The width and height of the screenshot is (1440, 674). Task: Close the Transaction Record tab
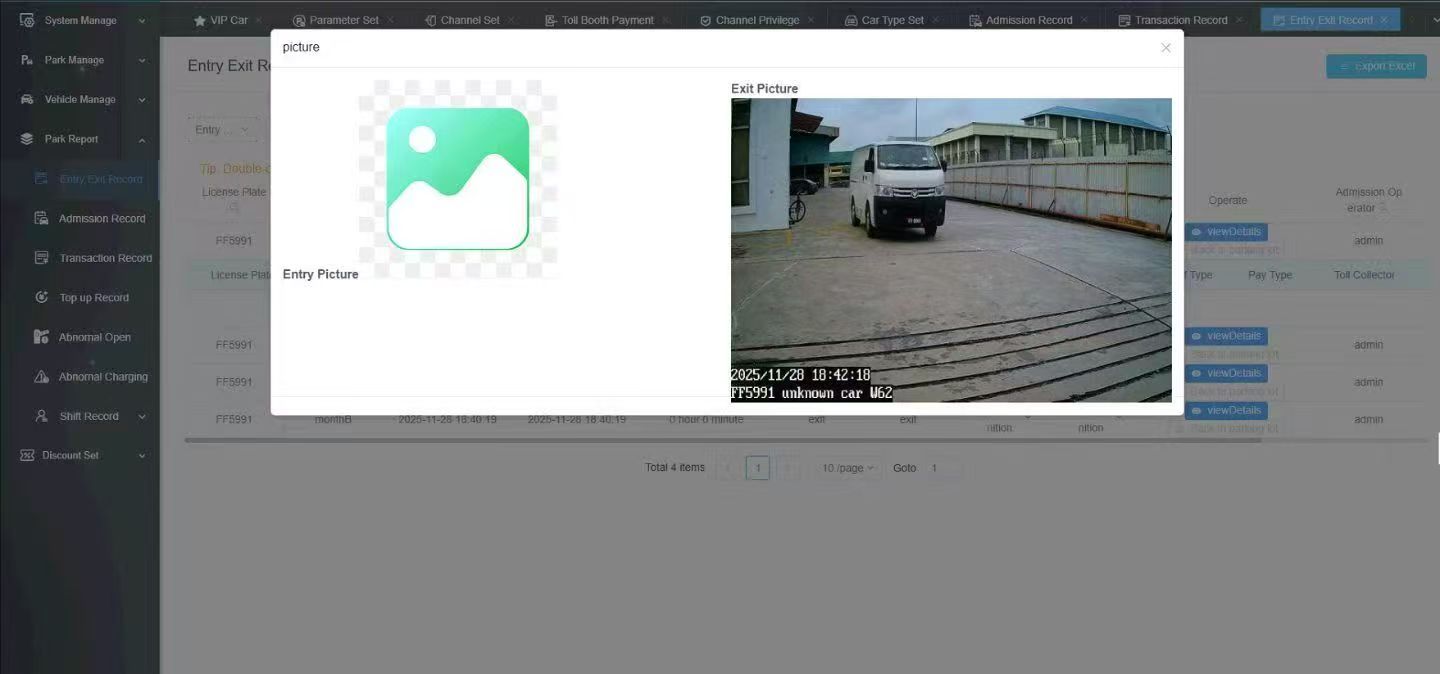tap(1240, 20)
